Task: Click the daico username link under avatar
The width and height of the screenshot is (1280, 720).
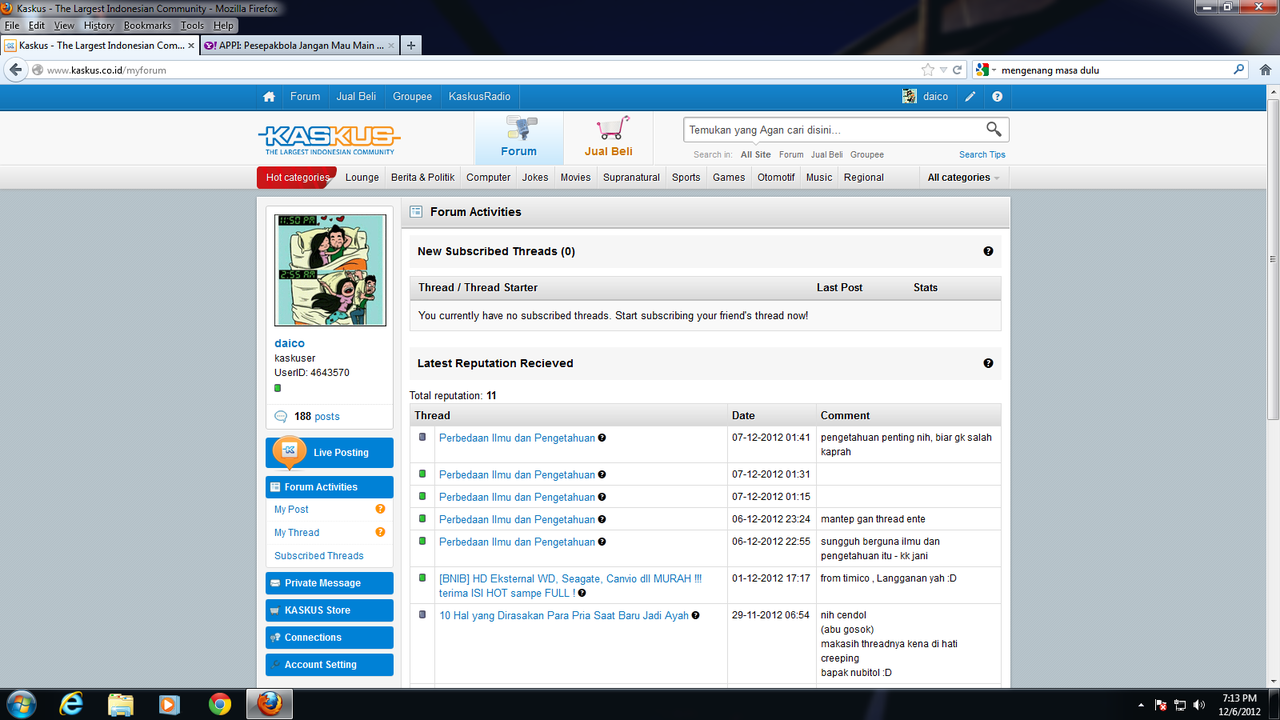Action: [290, 343]
